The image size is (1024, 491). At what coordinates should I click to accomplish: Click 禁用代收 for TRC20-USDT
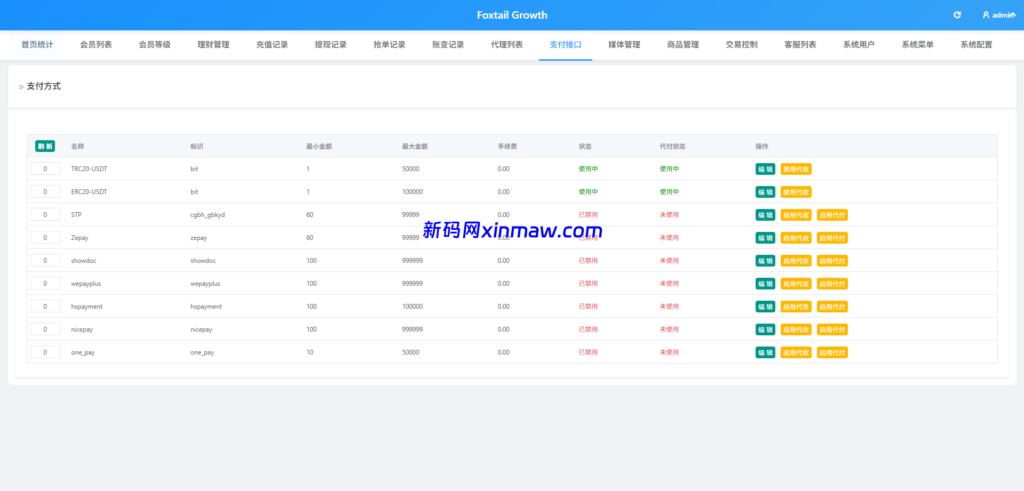(796, 169)
